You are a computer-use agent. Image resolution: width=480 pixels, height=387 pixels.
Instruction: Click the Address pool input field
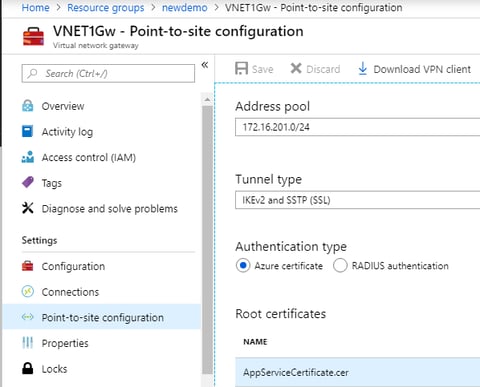pyautogui.click(x=357, y=127)
